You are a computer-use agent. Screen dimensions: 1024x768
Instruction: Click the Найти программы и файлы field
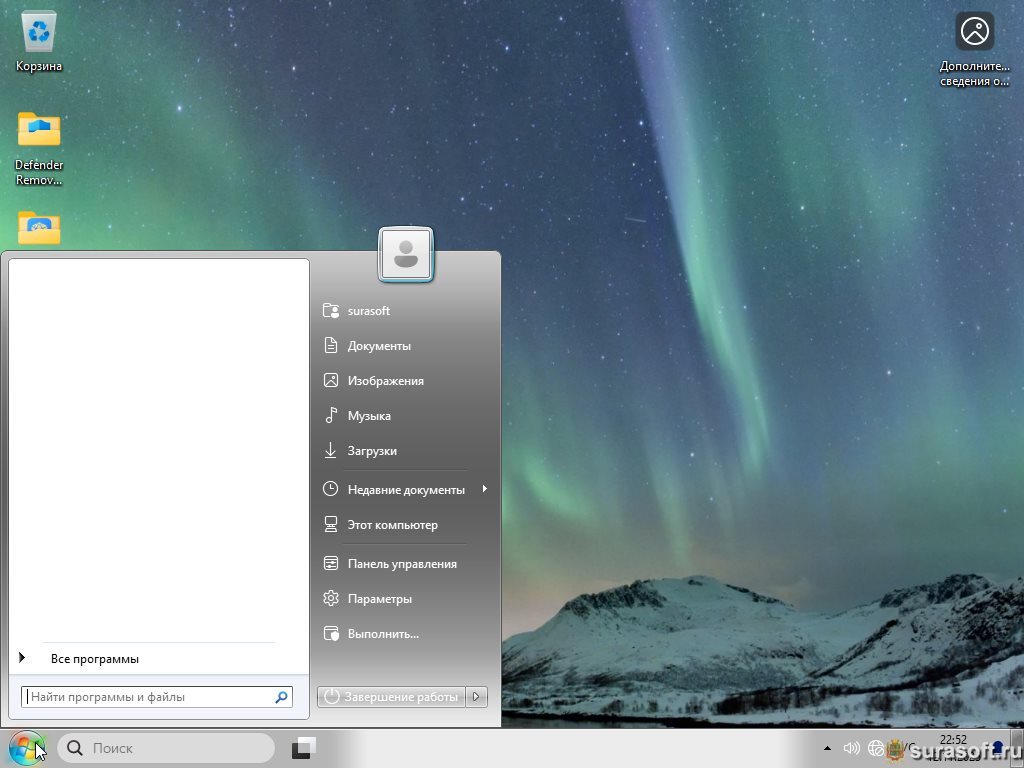click(148, 697)
